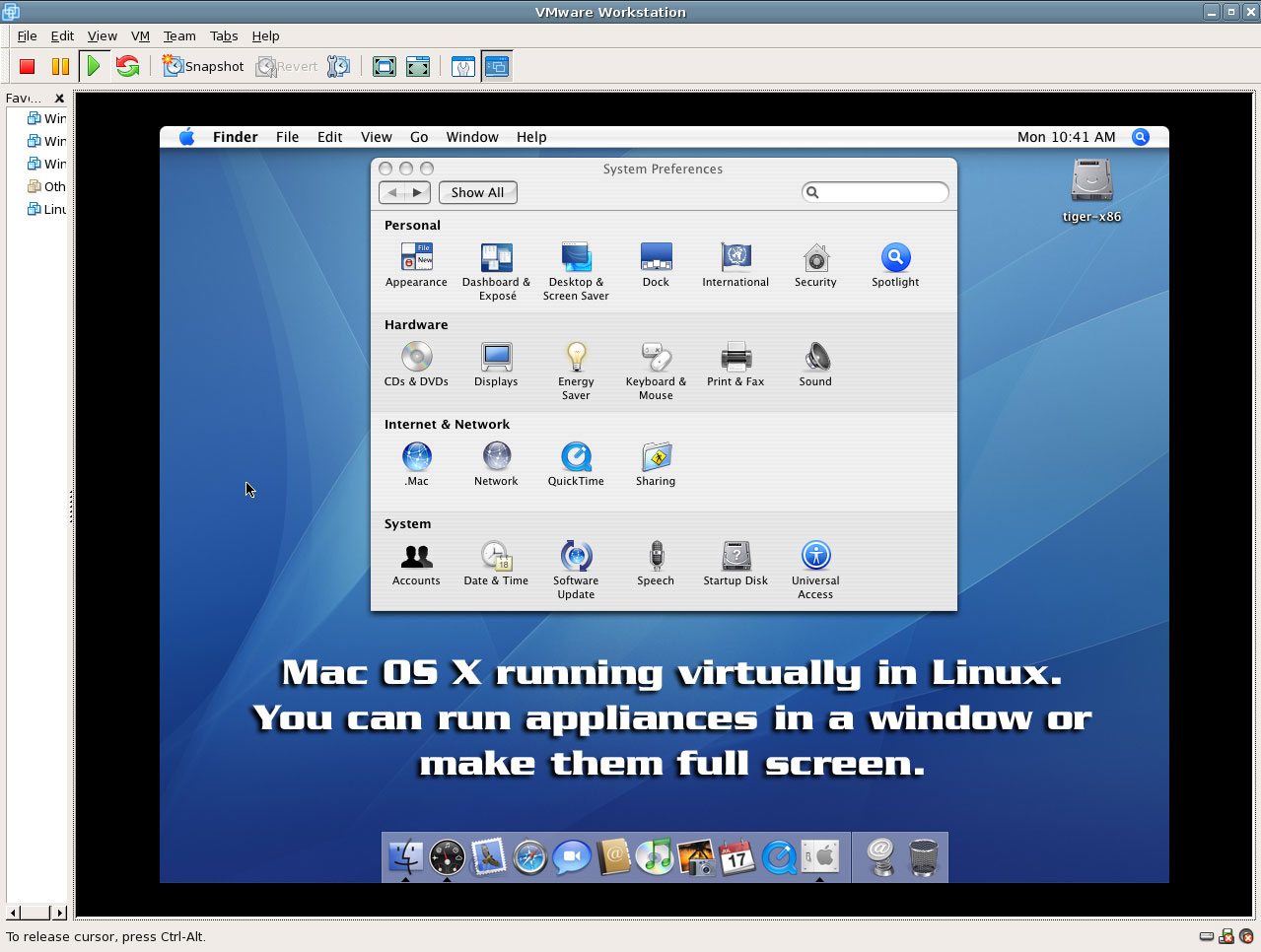The height and width of the screenshot is (952, 1261).
Task: Switch to VM console view
Action: 497,66
